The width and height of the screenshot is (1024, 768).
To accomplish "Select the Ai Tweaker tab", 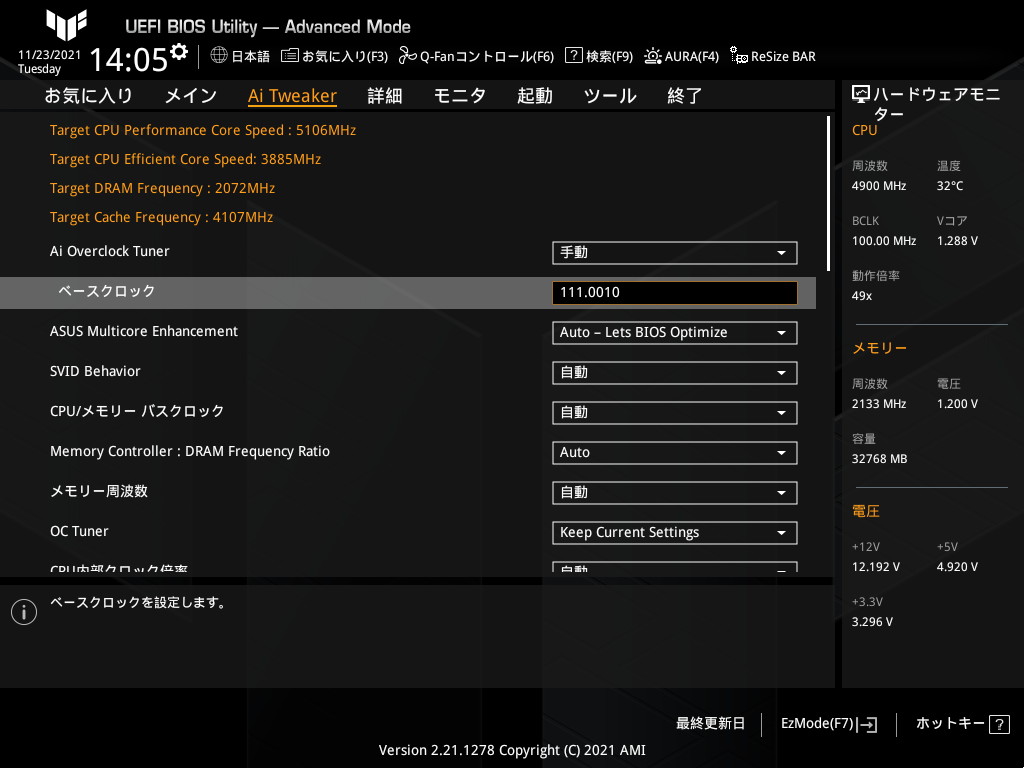I will pos(293,96).
